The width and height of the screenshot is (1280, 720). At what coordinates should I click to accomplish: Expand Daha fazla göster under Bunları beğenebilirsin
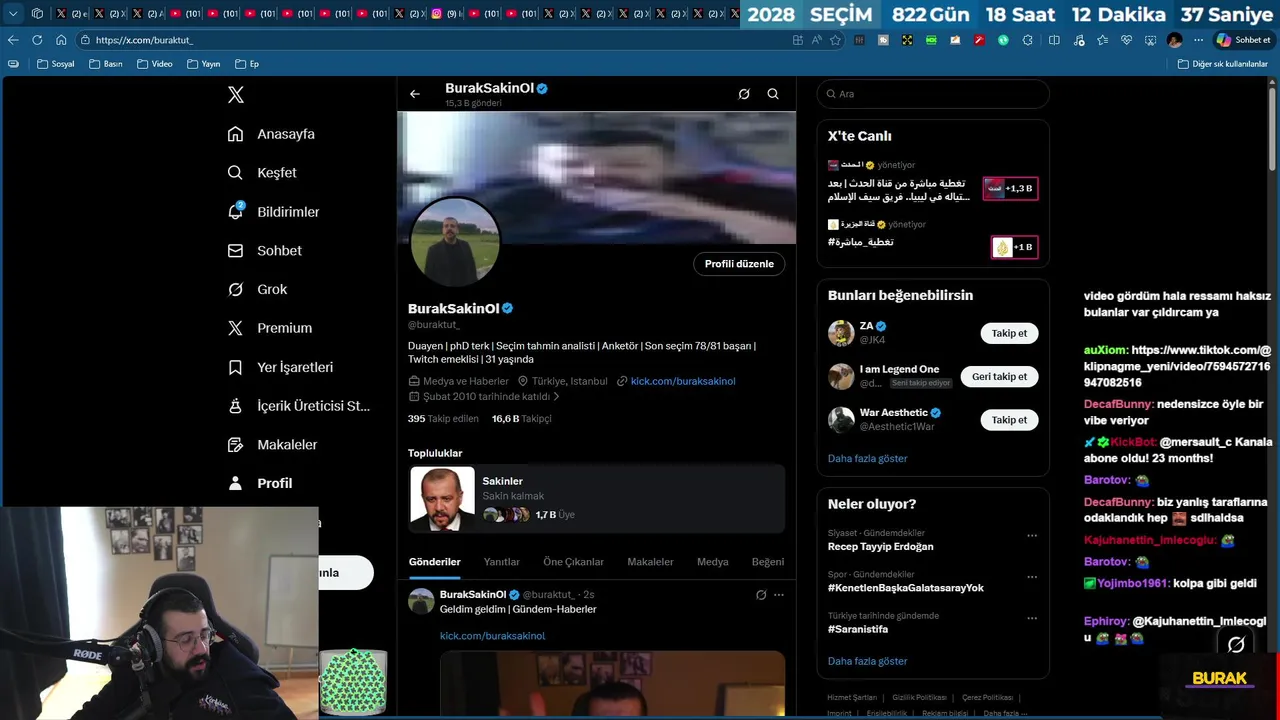click(868, 458)
